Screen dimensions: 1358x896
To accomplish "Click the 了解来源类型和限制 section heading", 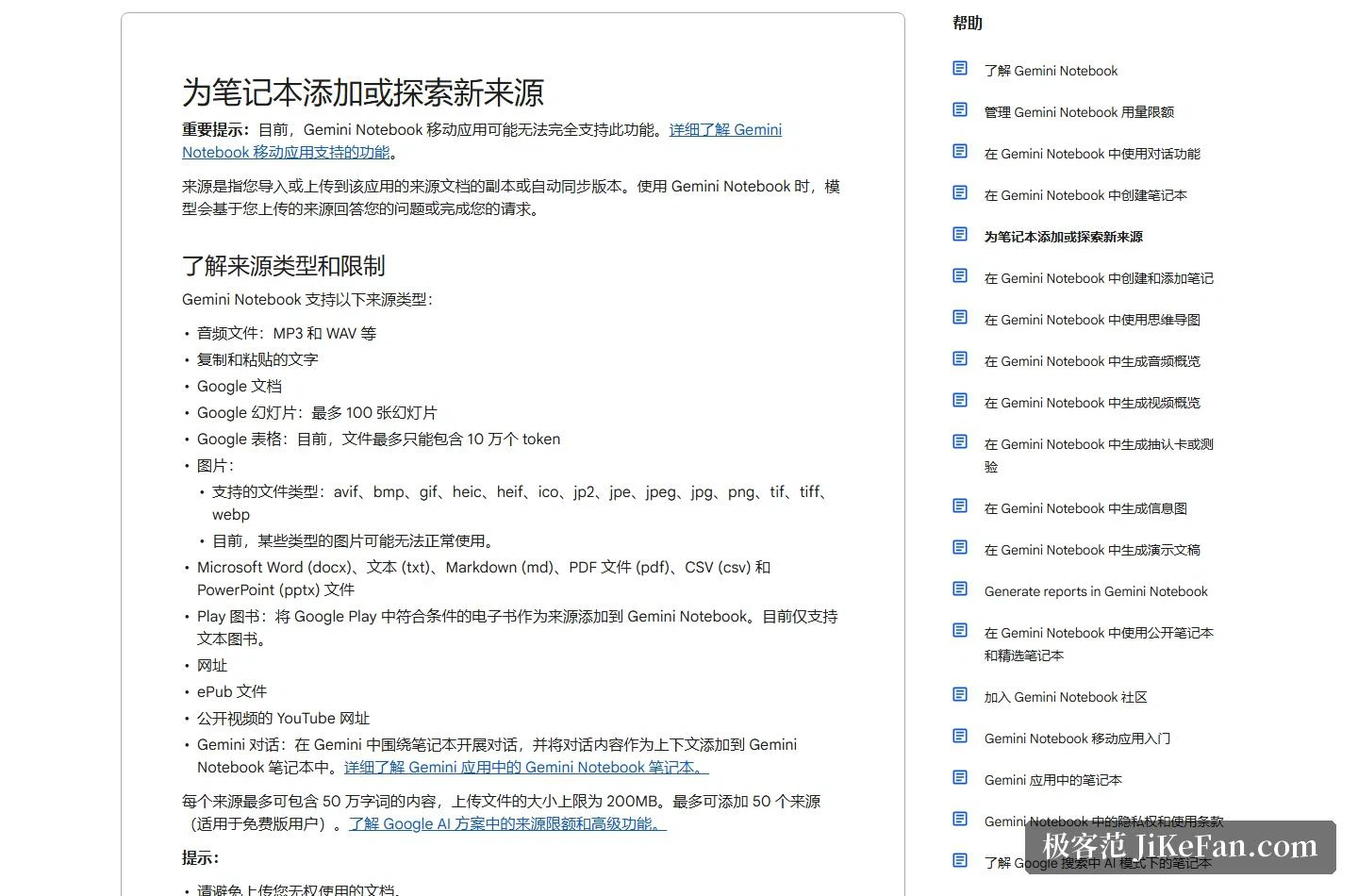I will click(x=284, y=266).
